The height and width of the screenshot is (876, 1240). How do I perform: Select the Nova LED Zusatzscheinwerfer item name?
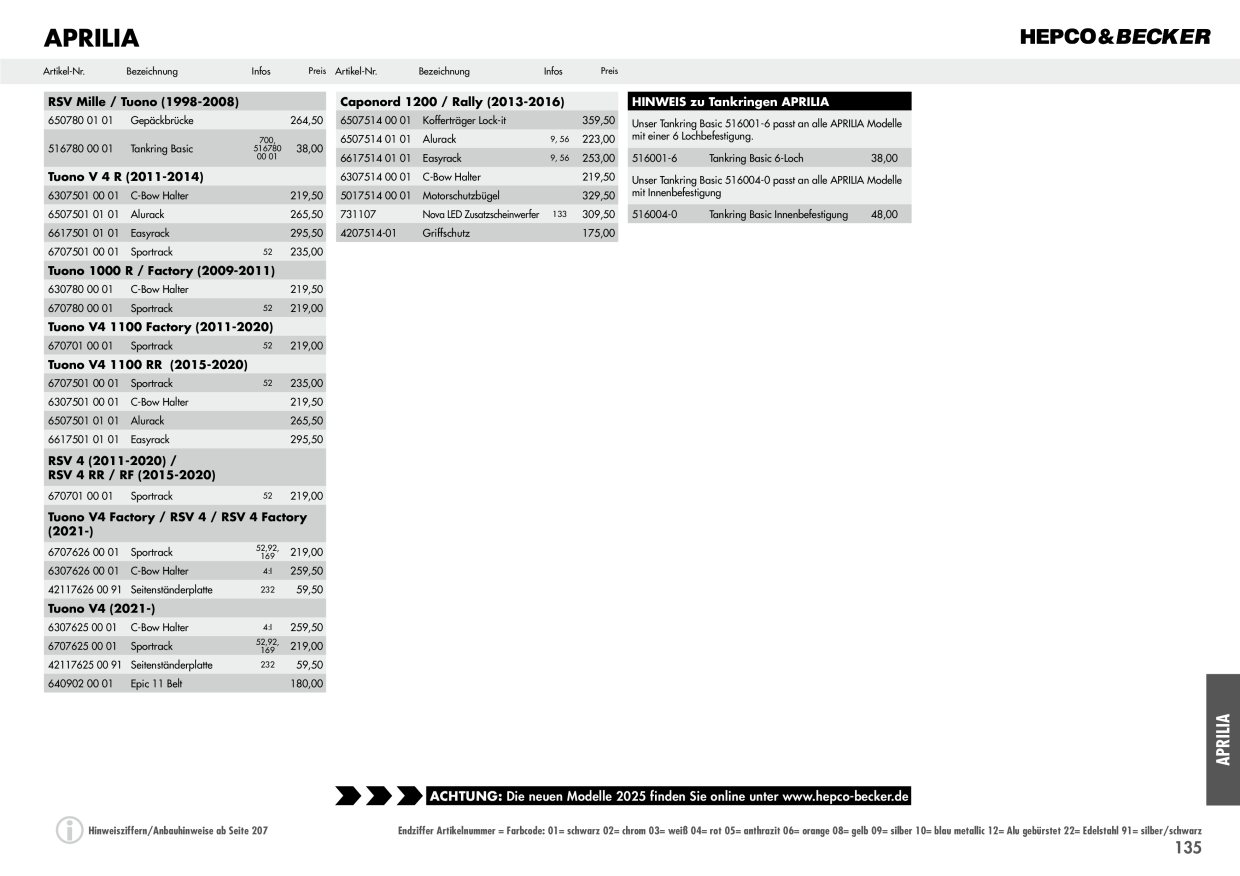[x=481, y=214]
